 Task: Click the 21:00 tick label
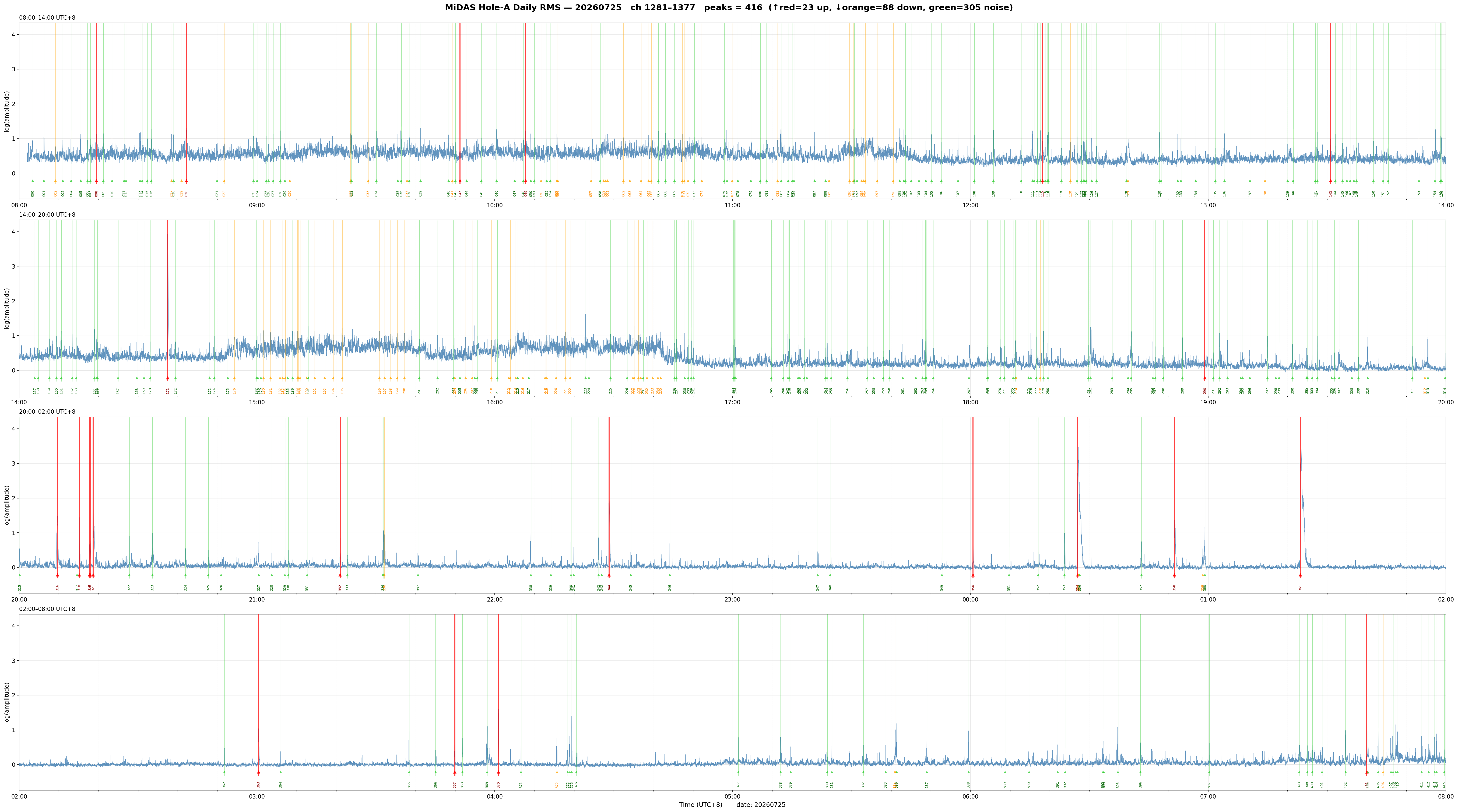[257, 599]
